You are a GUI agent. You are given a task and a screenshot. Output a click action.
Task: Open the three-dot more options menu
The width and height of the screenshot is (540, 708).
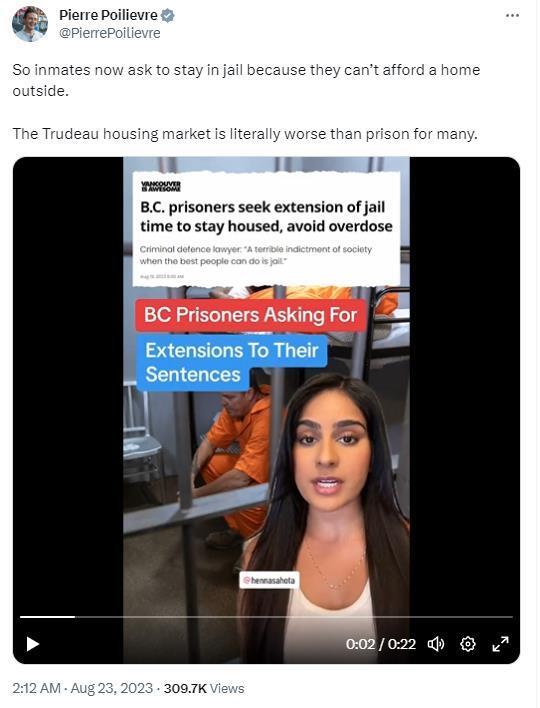coord(512,15)
